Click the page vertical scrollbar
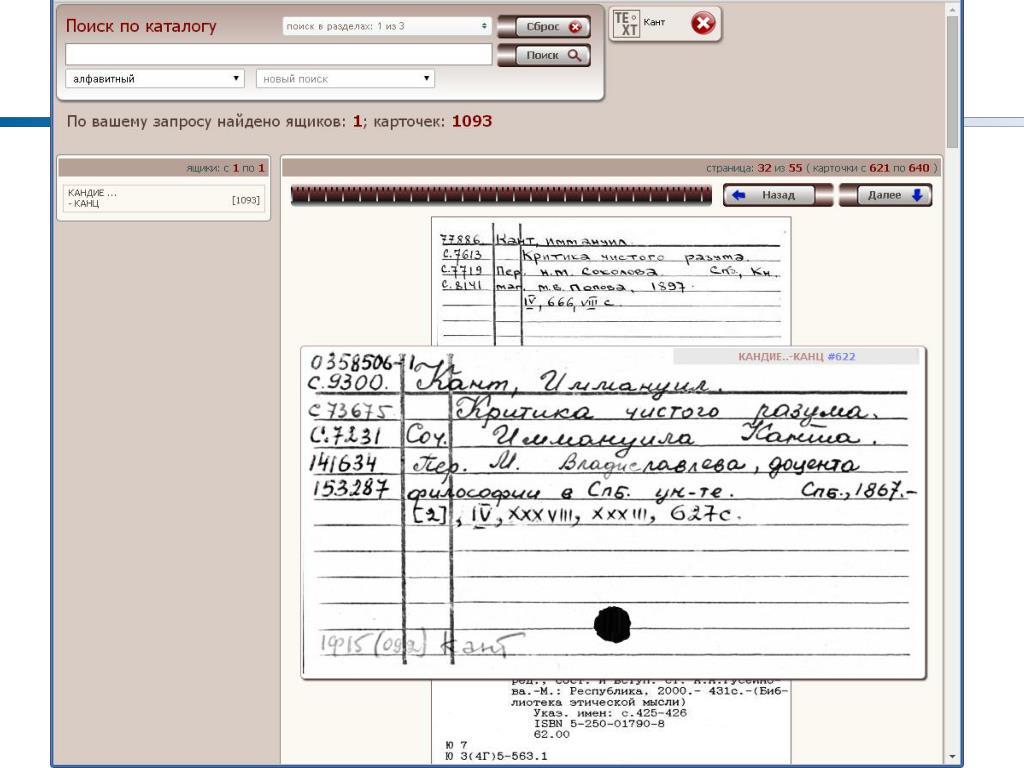Image resolution: width=1024 pixels, height=768 pixels. tap(952, 82)
